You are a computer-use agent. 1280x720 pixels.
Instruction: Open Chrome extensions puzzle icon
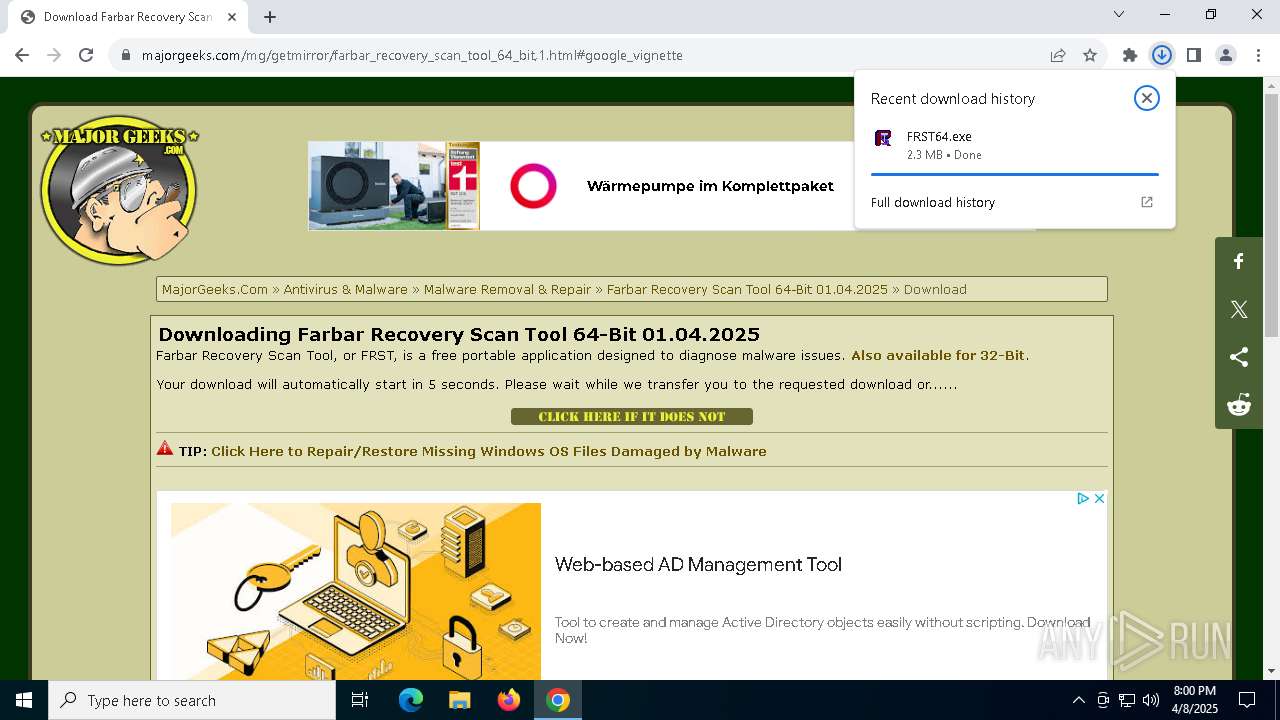click(1130, 55)
